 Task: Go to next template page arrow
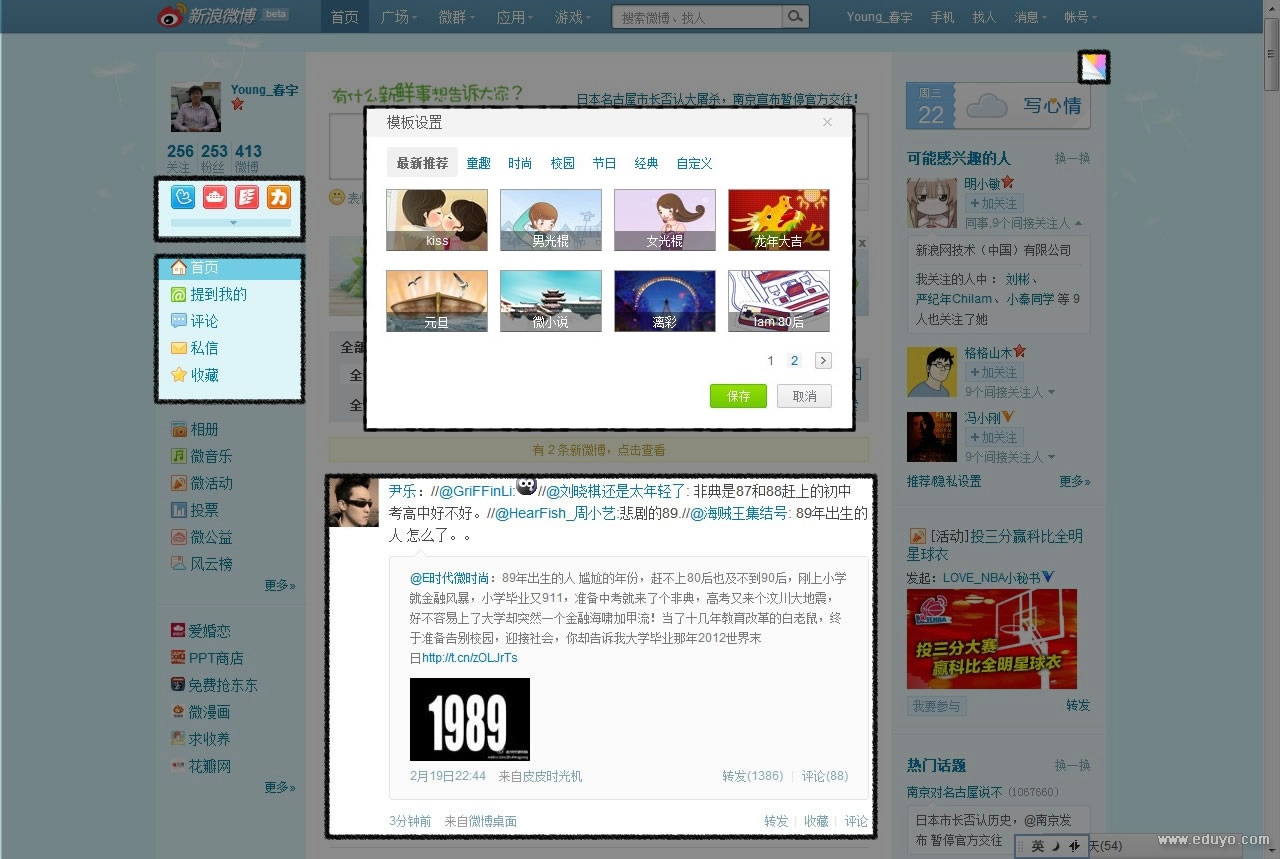[x=823, y=361]
